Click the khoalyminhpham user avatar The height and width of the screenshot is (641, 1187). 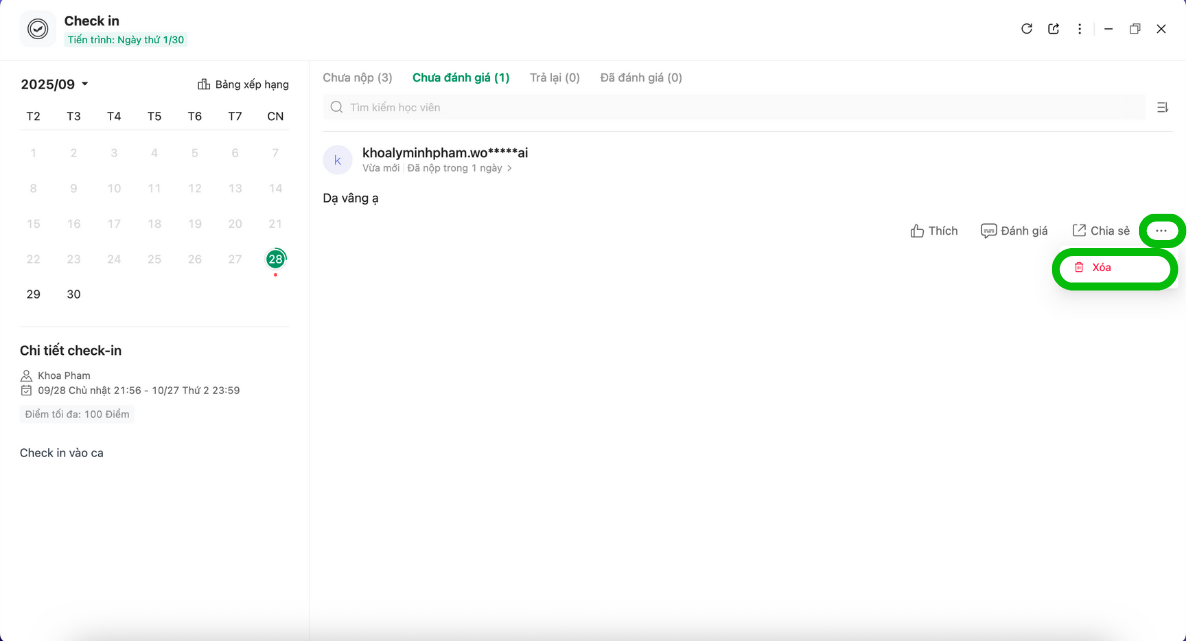[x=337, y=160]
